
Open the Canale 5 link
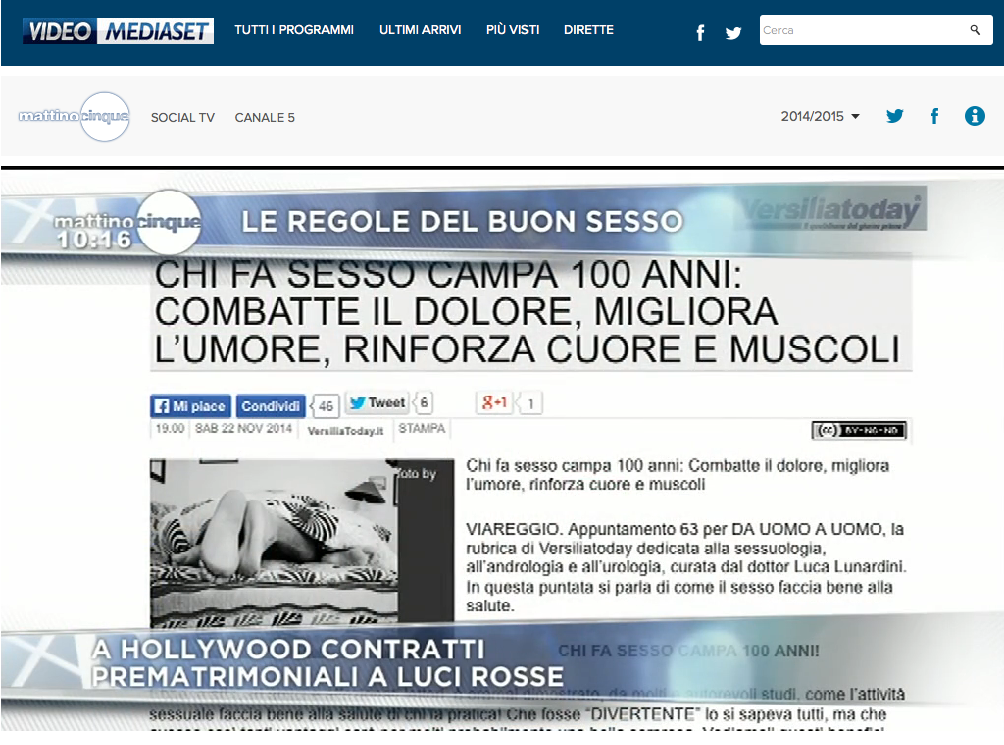[x=264, y=118]
